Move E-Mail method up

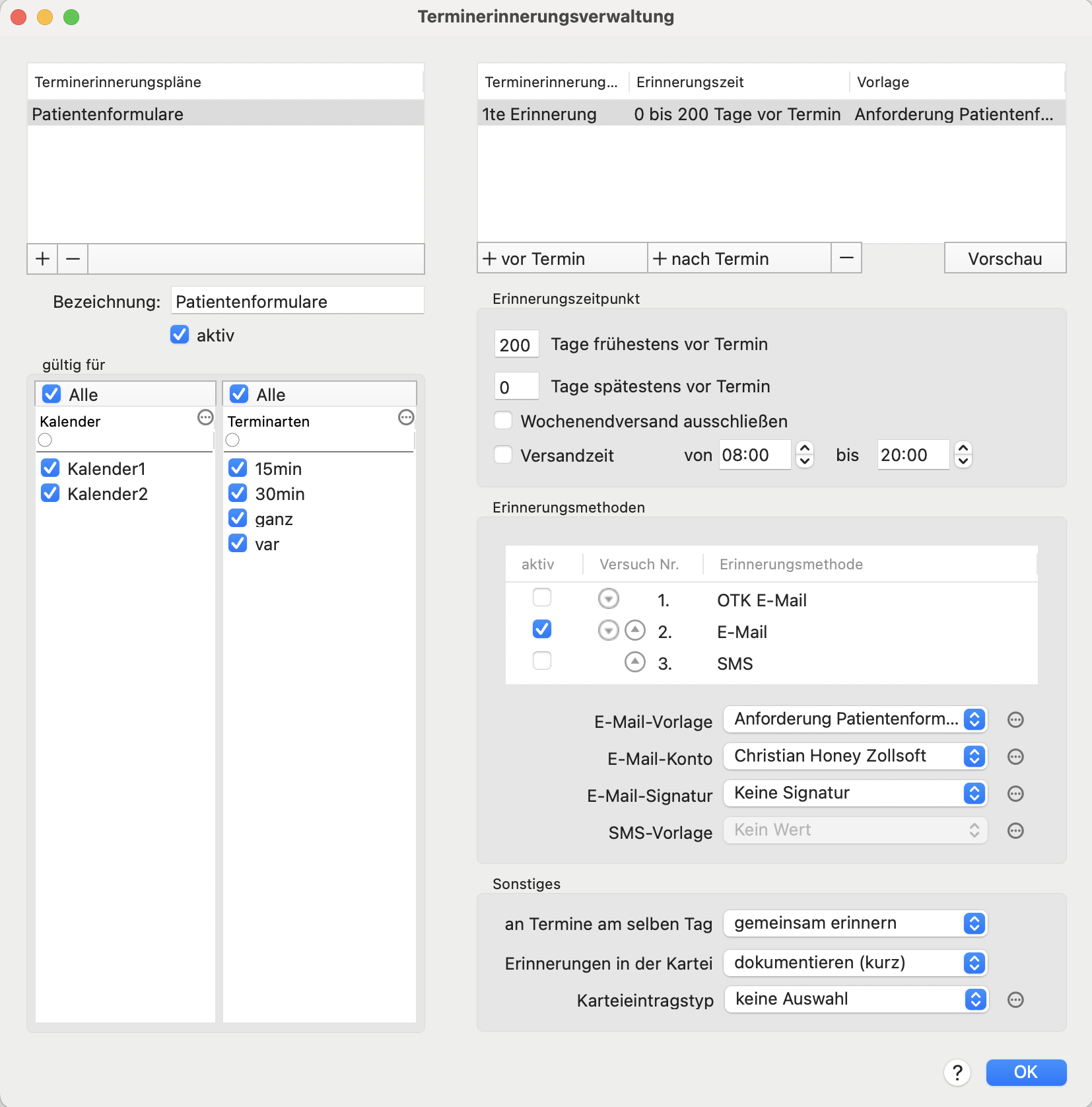tap(634, 631)
